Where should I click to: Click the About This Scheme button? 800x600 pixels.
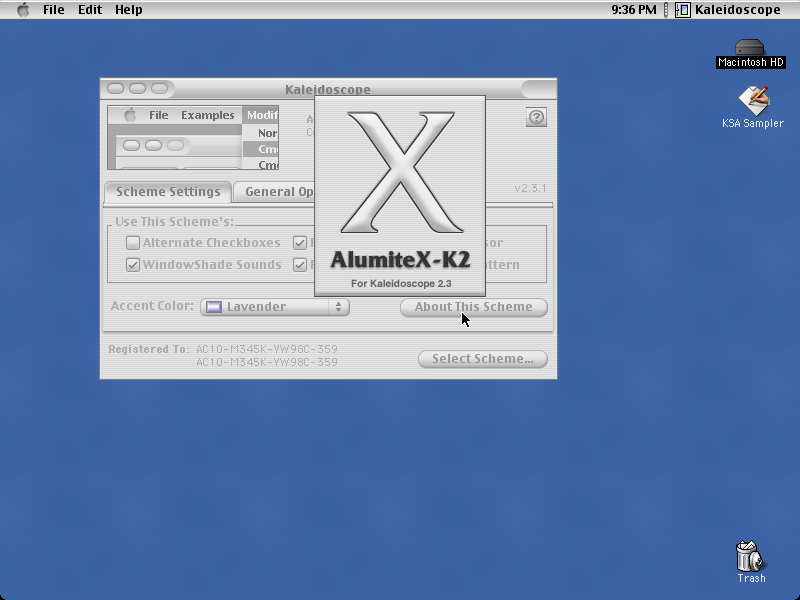(x=473, y=307)
